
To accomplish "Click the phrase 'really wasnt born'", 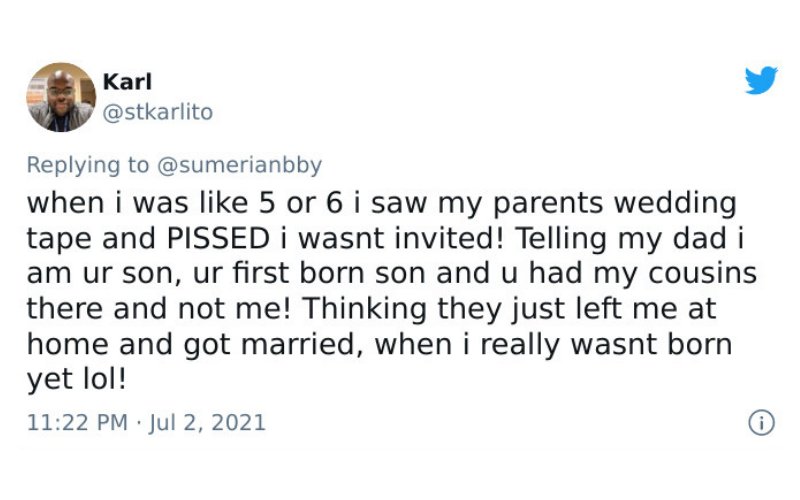I will tap(606, 344).
